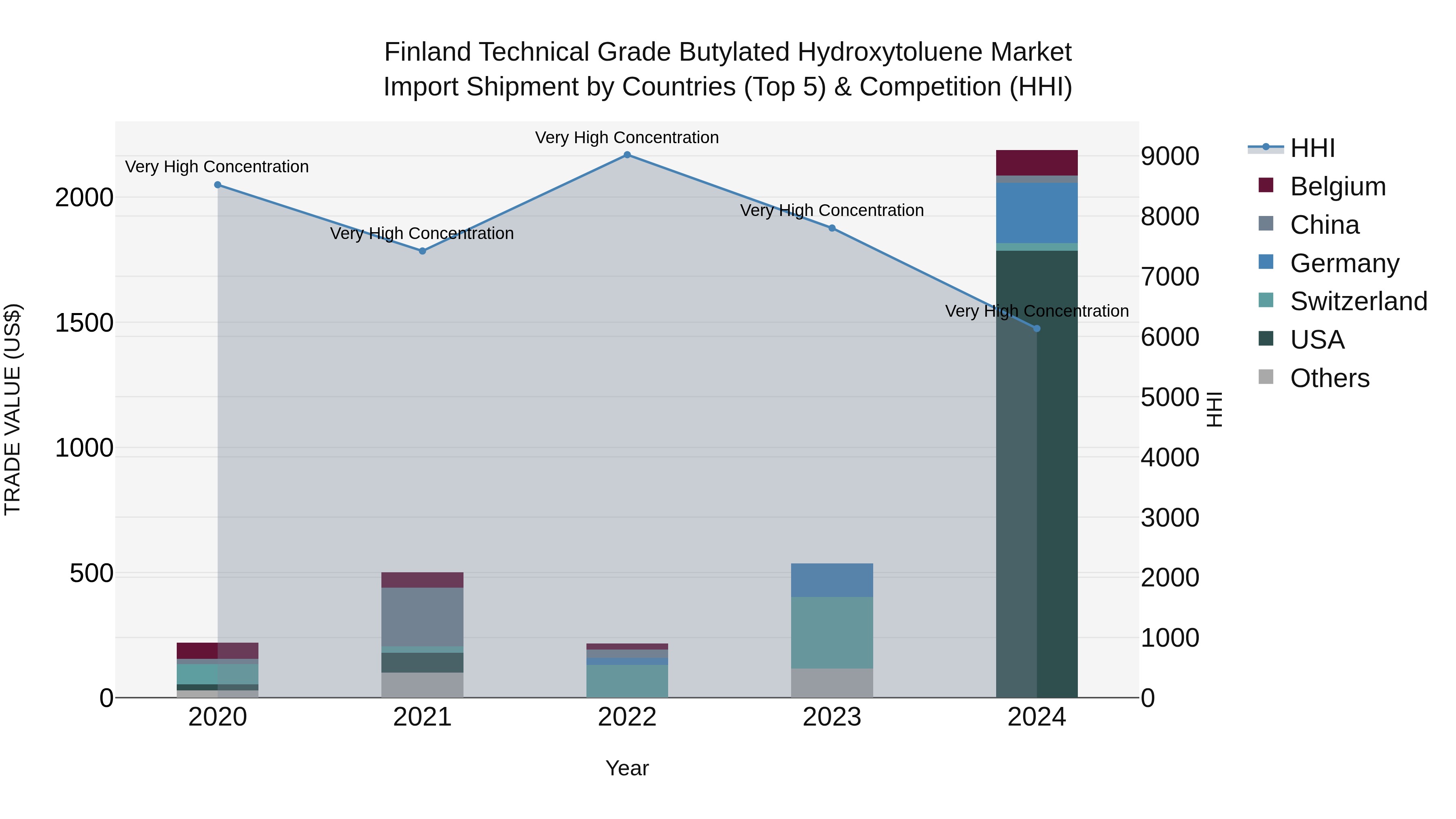Click 'Very High Concentration' label above 2024 point
This screenshot has width=1456, height=819.
click(1037, 311)
